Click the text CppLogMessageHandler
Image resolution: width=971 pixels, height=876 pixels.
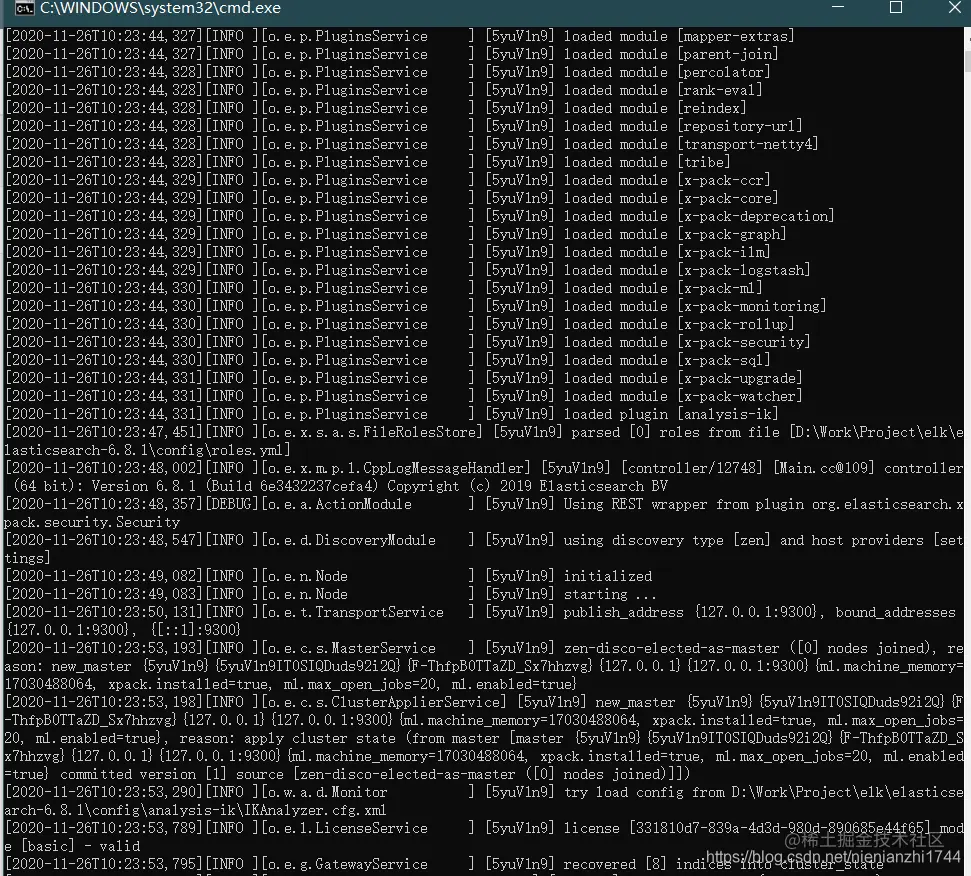pyautogui.click(x=443, y=468)
